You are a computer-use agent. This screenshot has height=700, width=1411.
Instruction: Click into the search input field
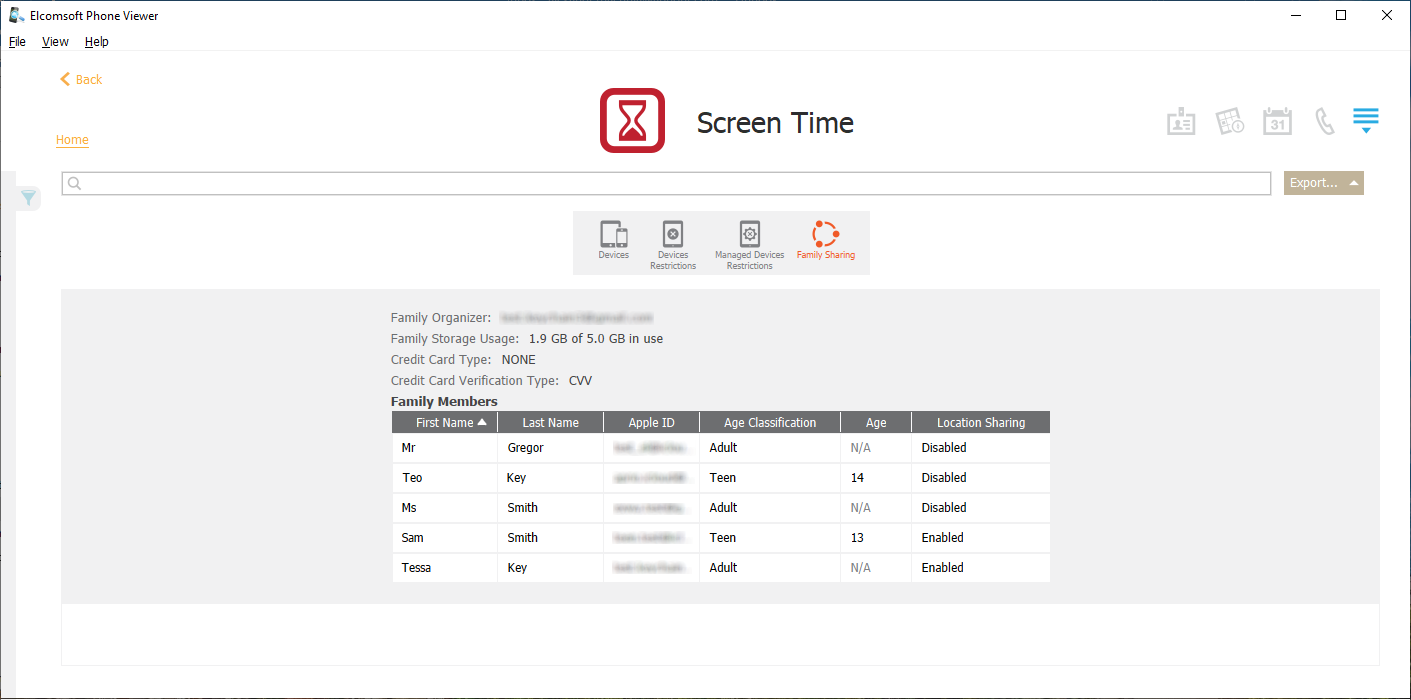click(x=666, y=183)
